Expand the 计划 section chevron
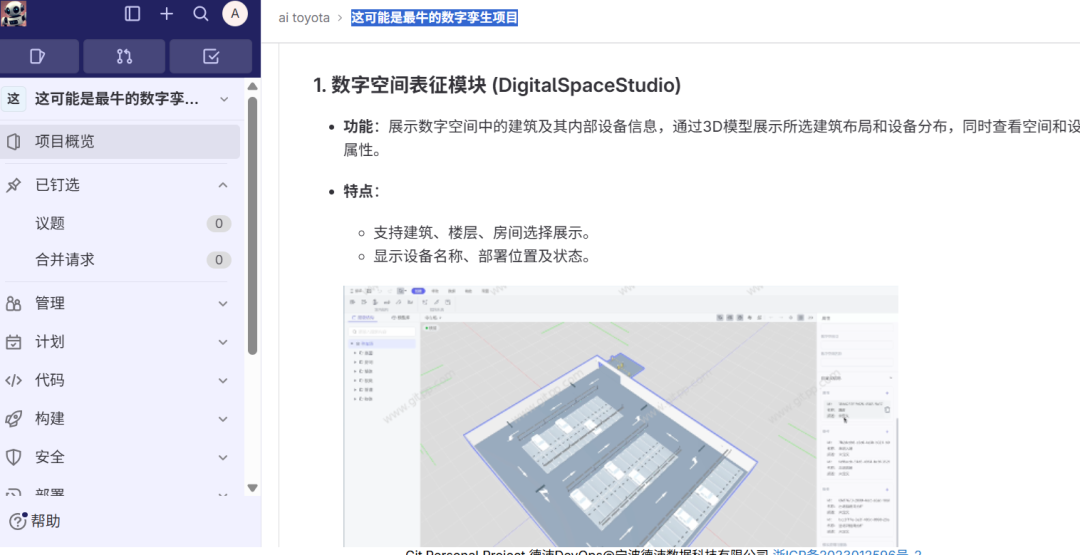1080x555 pixels. pyautogui.click(x=223, y=342)
